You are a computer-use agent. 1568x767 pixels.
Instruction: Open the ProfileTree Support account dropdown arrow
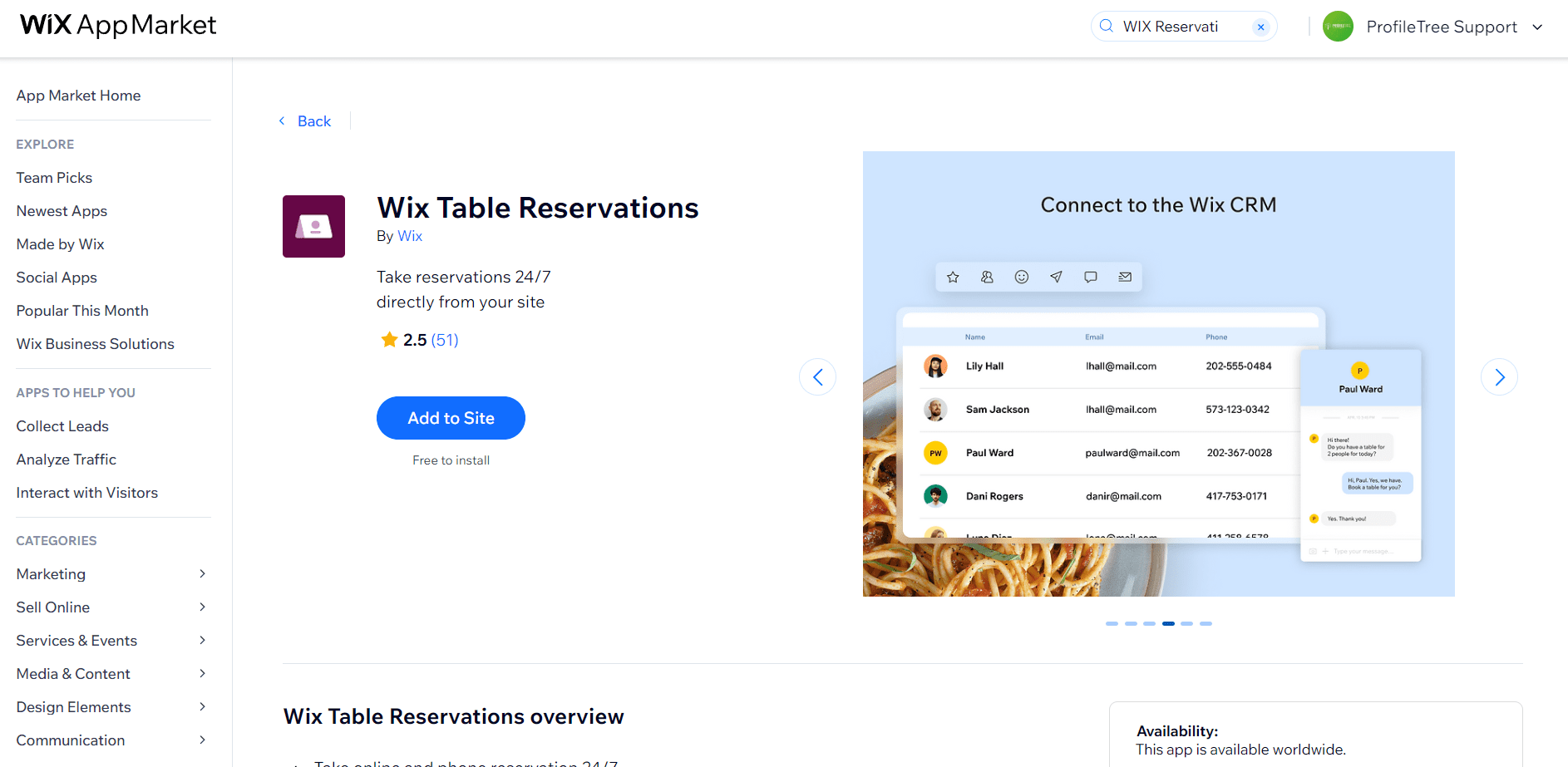1537,27
